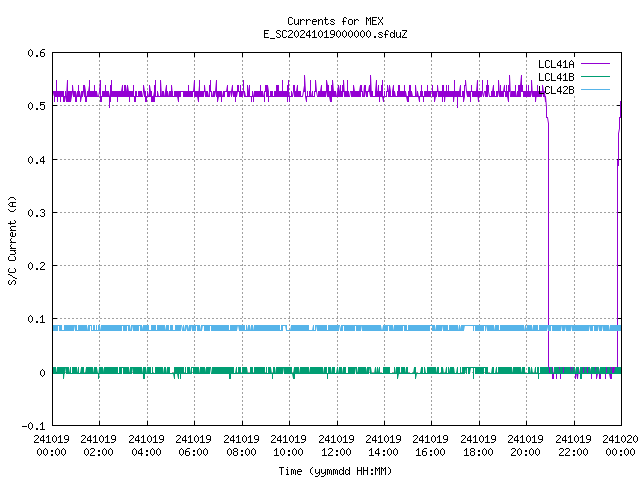640x480 pixels.
Task: Click the y-axis tick value 0.3
Action: [36, 213]
